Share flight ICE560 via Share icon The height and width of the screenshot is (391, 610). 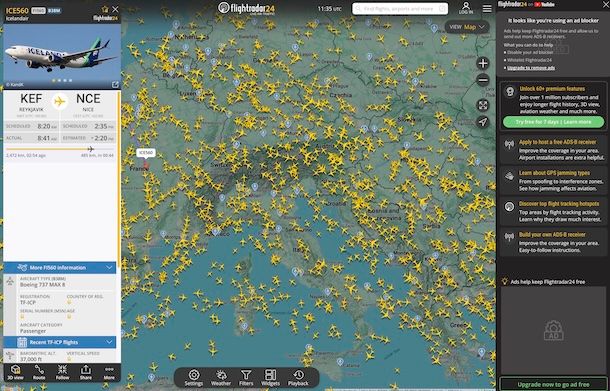point(86,372)
